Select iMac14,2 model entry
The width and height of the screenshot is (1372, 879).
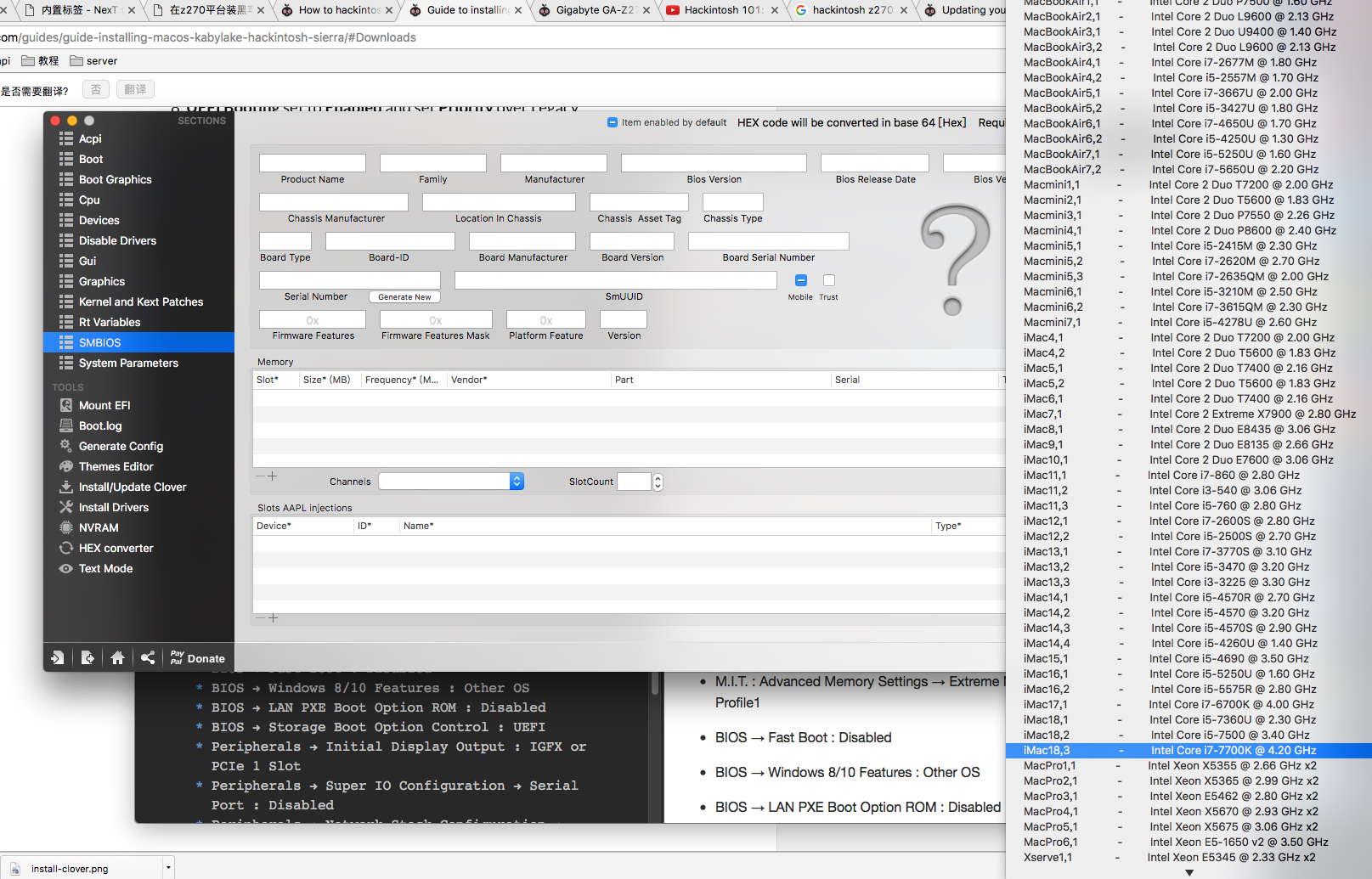[1189, 613]
